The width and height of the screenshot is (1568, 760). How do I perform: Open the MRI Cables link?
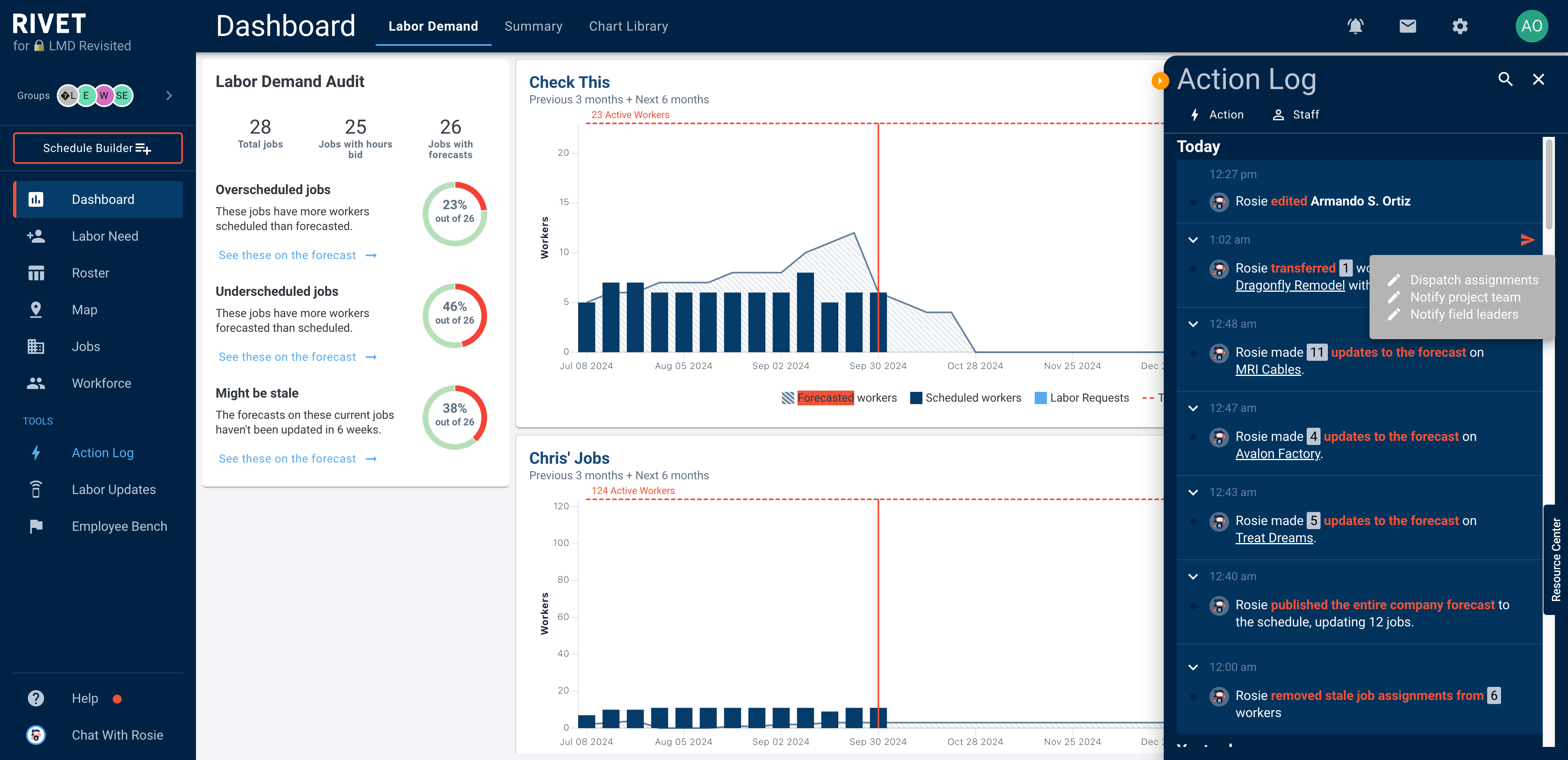(x=1268, y=369)
